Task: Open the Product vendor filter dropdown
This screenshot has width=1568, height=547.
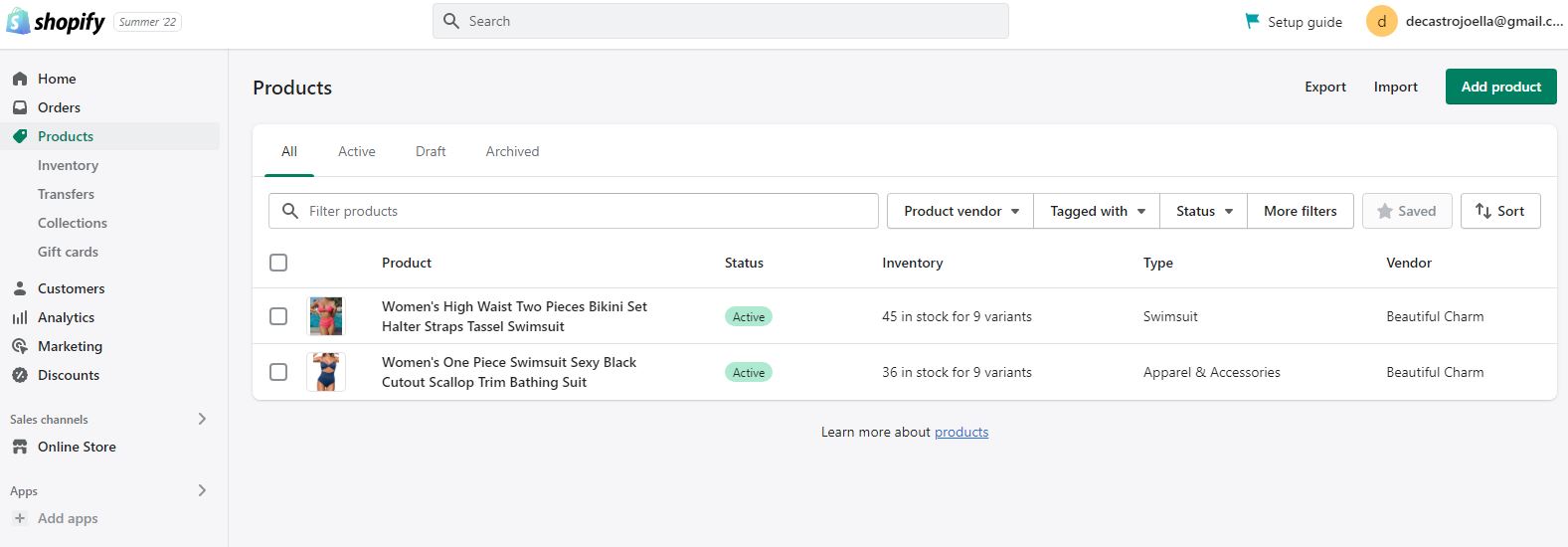Action: point(960,211)
